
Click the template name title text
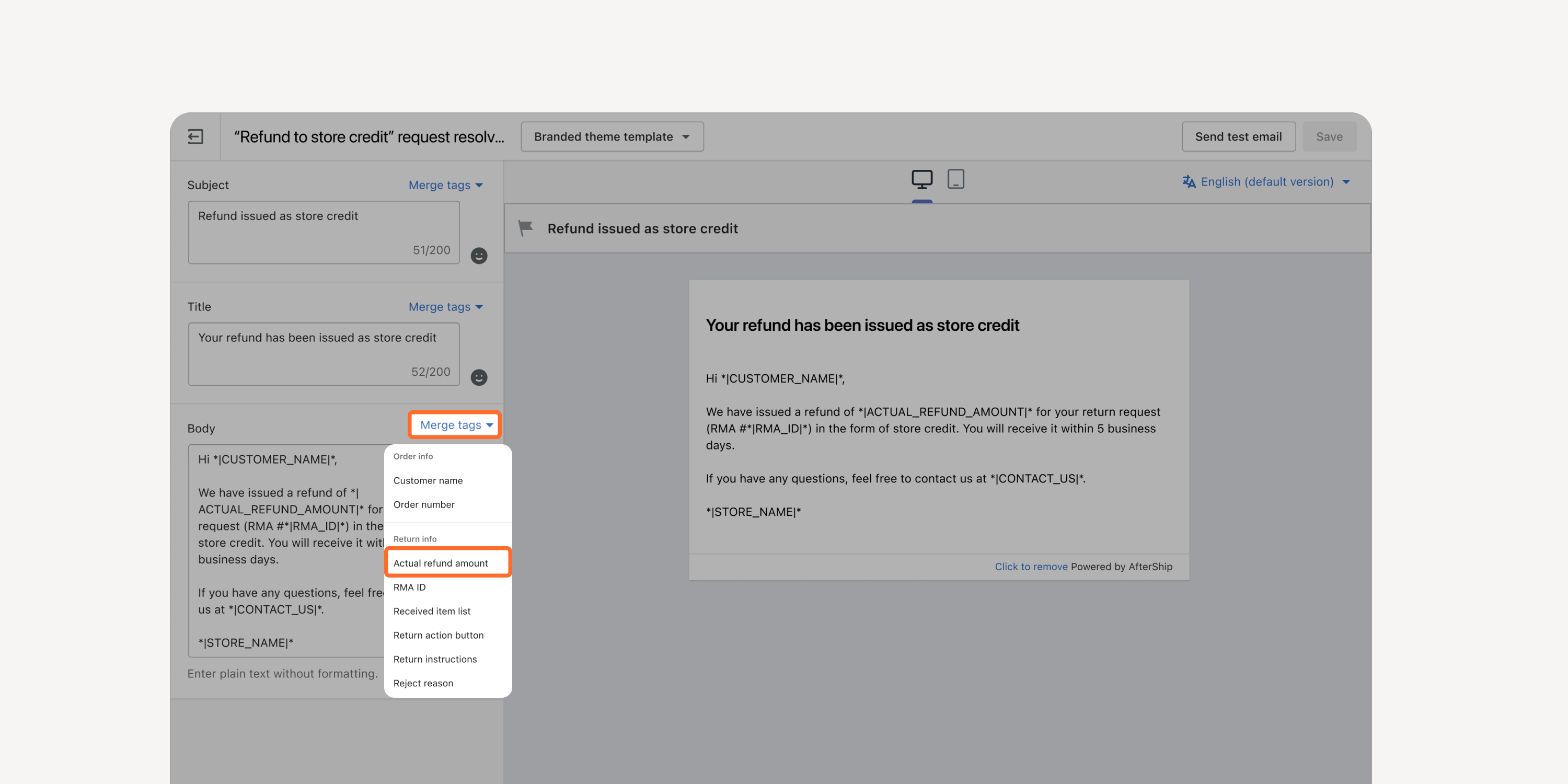(369, 136)
